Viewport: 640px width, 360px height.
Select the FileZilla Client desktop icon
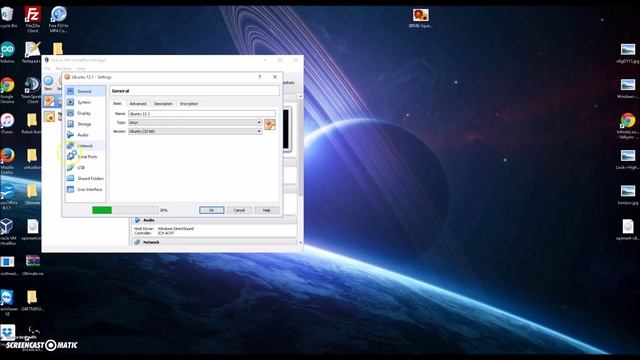33,19
